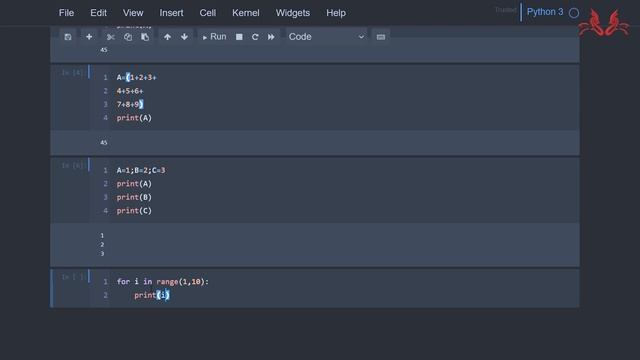
Task: Click code line 4+5+6+
Action: pos(130,91)
